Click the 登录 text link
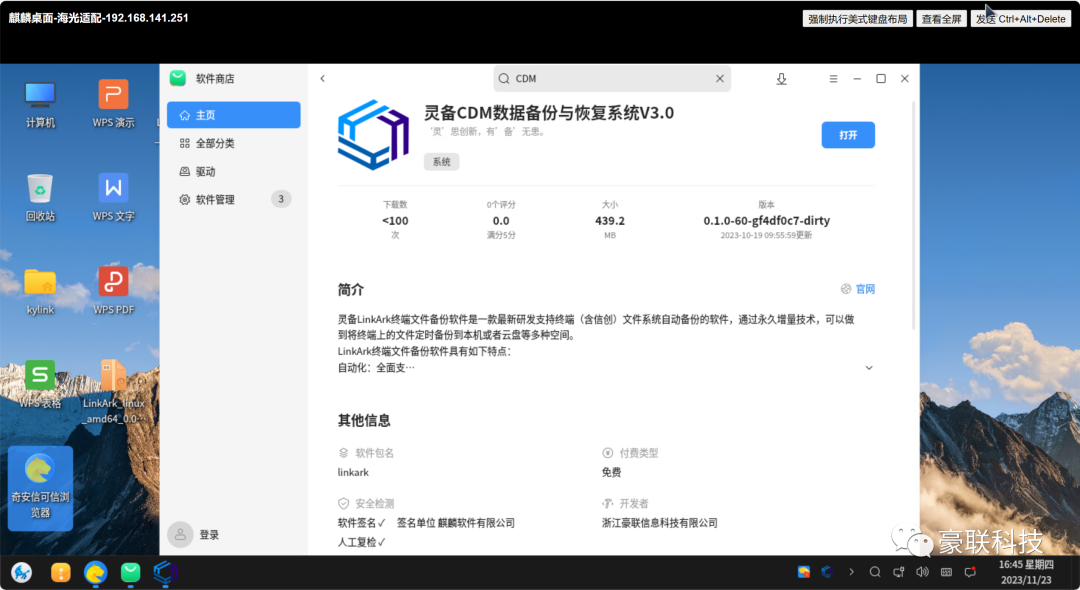The image size is (1080, 590). click(x=209, y=535)
